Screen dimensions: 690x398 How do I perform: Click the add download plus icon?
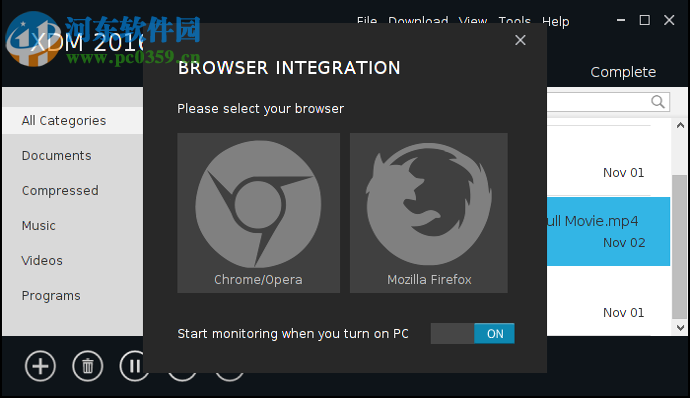40,366
